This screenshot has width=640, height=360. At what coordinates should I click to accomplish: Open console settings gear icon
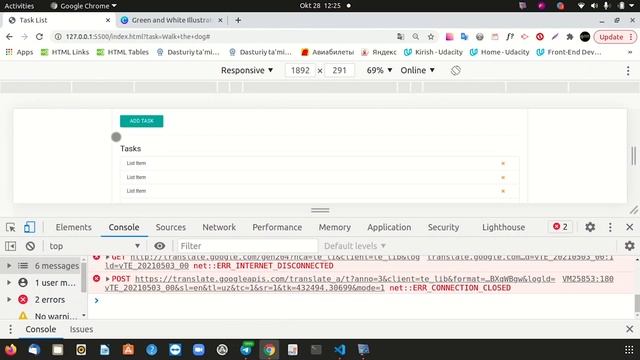point(629,246)
